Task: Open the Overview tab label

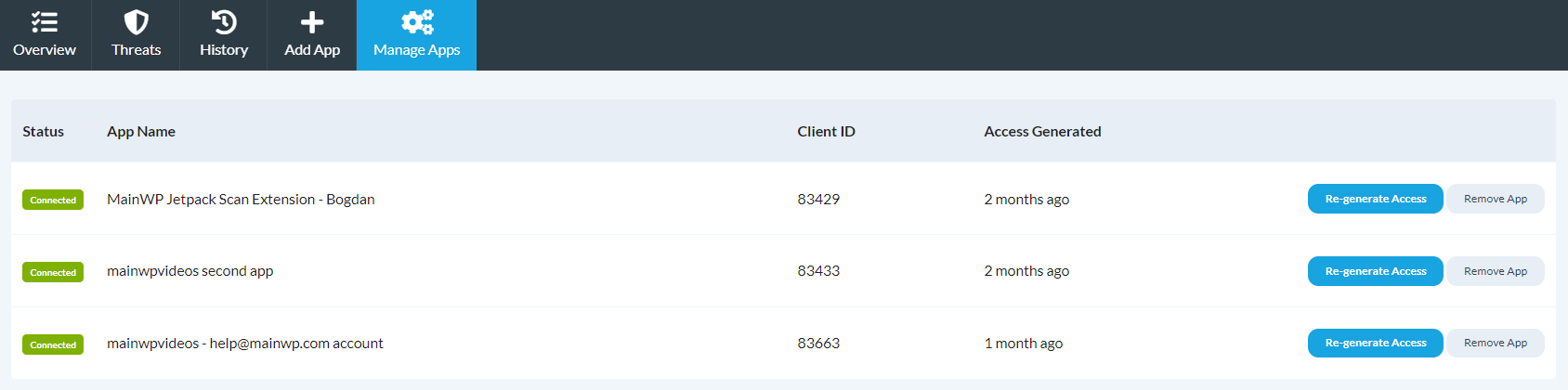Action: point(45,50)
